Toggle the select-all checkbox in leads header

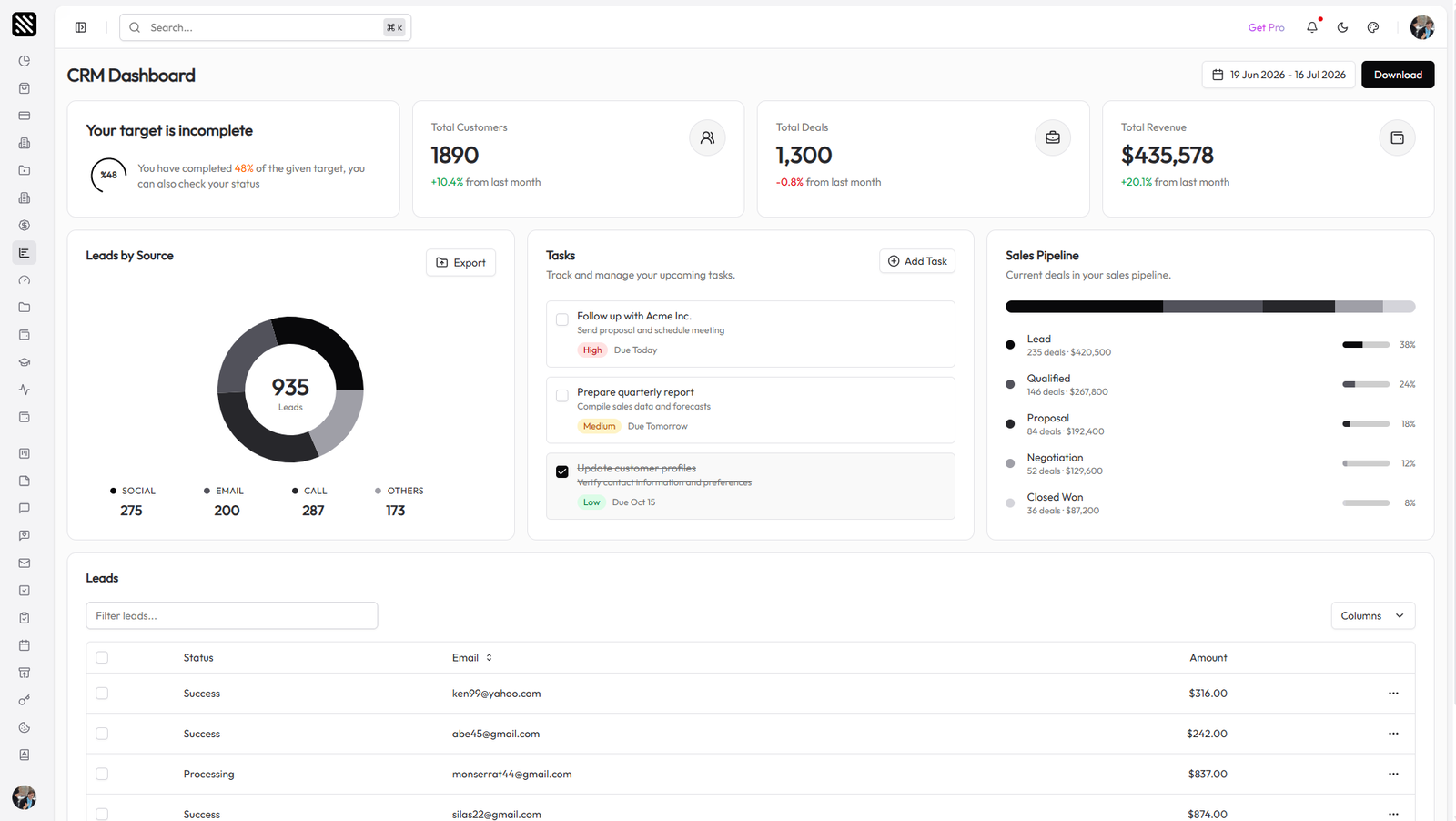point(102,657)
